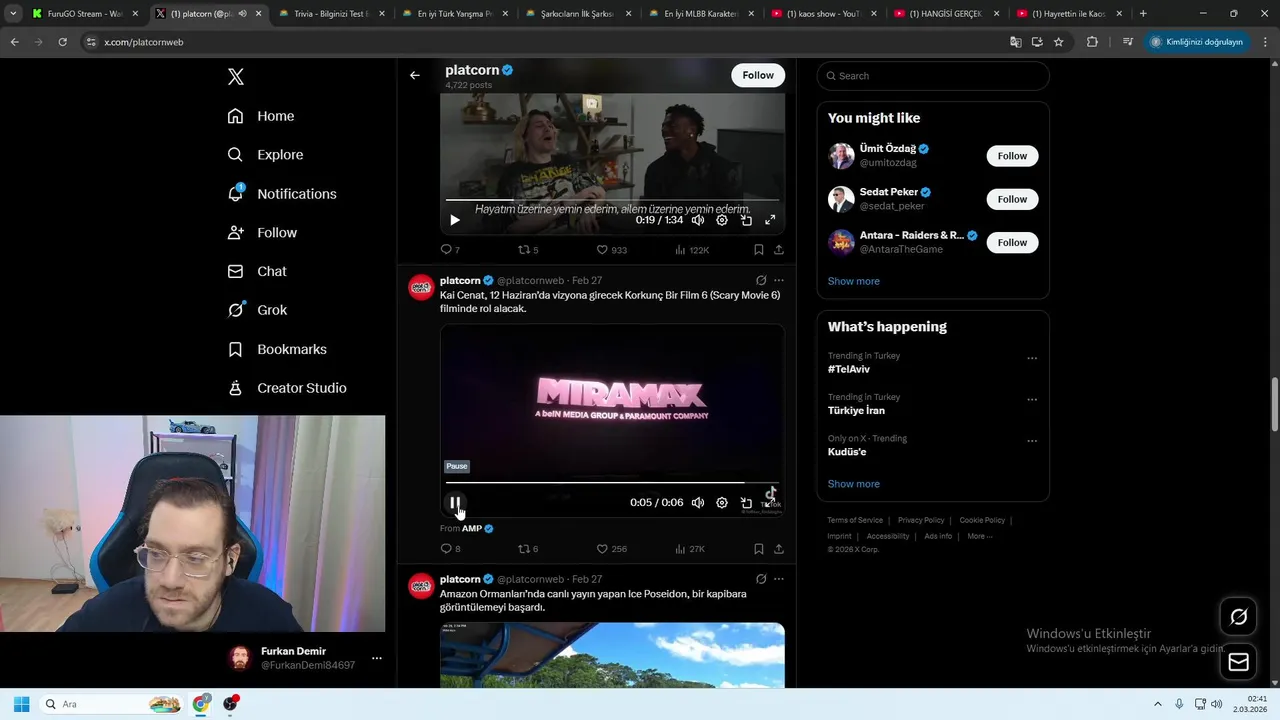Screen dimensions: 1280x720
Task: Seek on the Miramax video progress bar
Action: click(612, 483)
